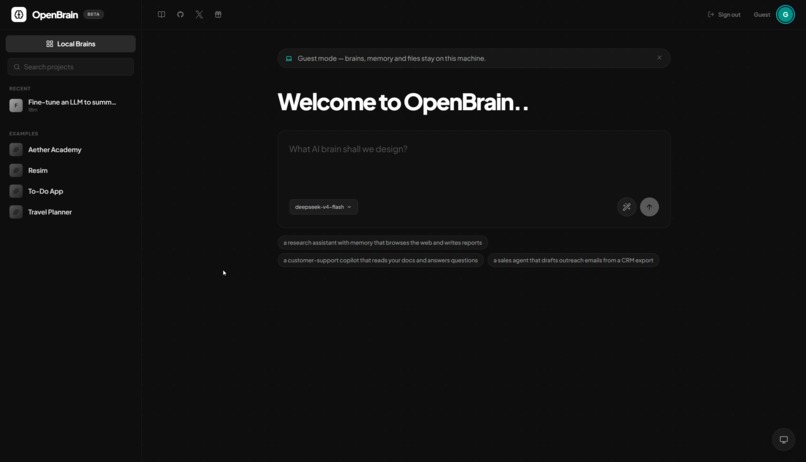The height and width of the screenshot is (462, 806).
Task: Open the GitHub icon link
Action: (180, 14)
